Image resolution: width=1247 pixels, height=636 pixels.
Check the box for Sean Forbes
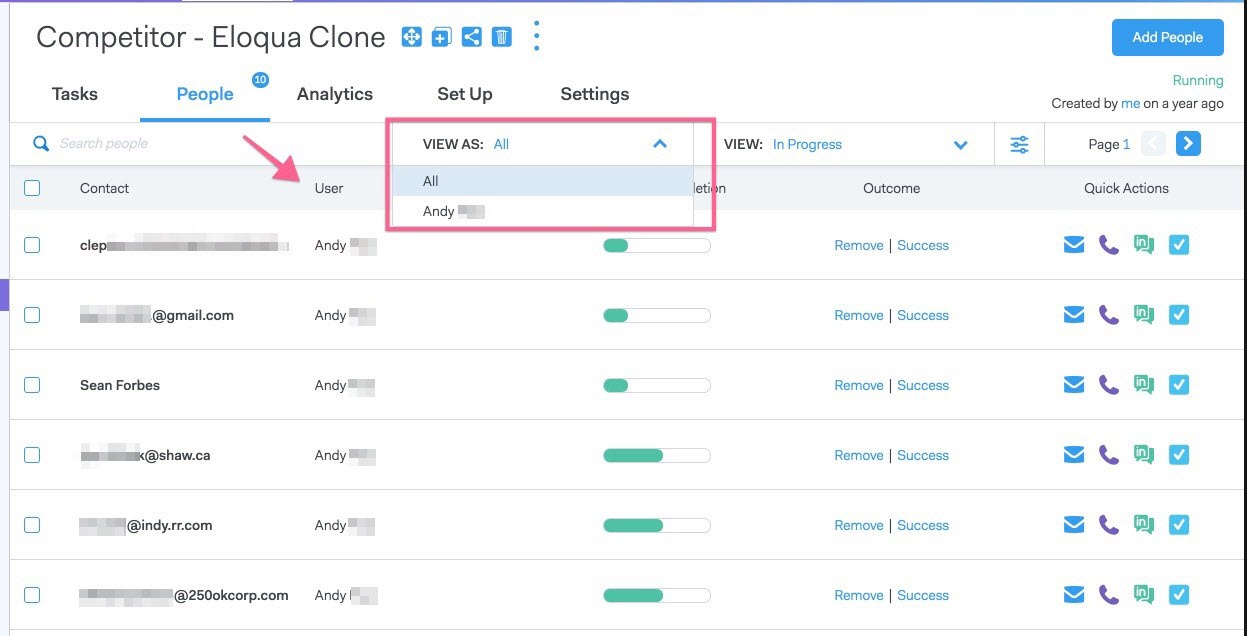pyautogui.click(x=32, y=385)
